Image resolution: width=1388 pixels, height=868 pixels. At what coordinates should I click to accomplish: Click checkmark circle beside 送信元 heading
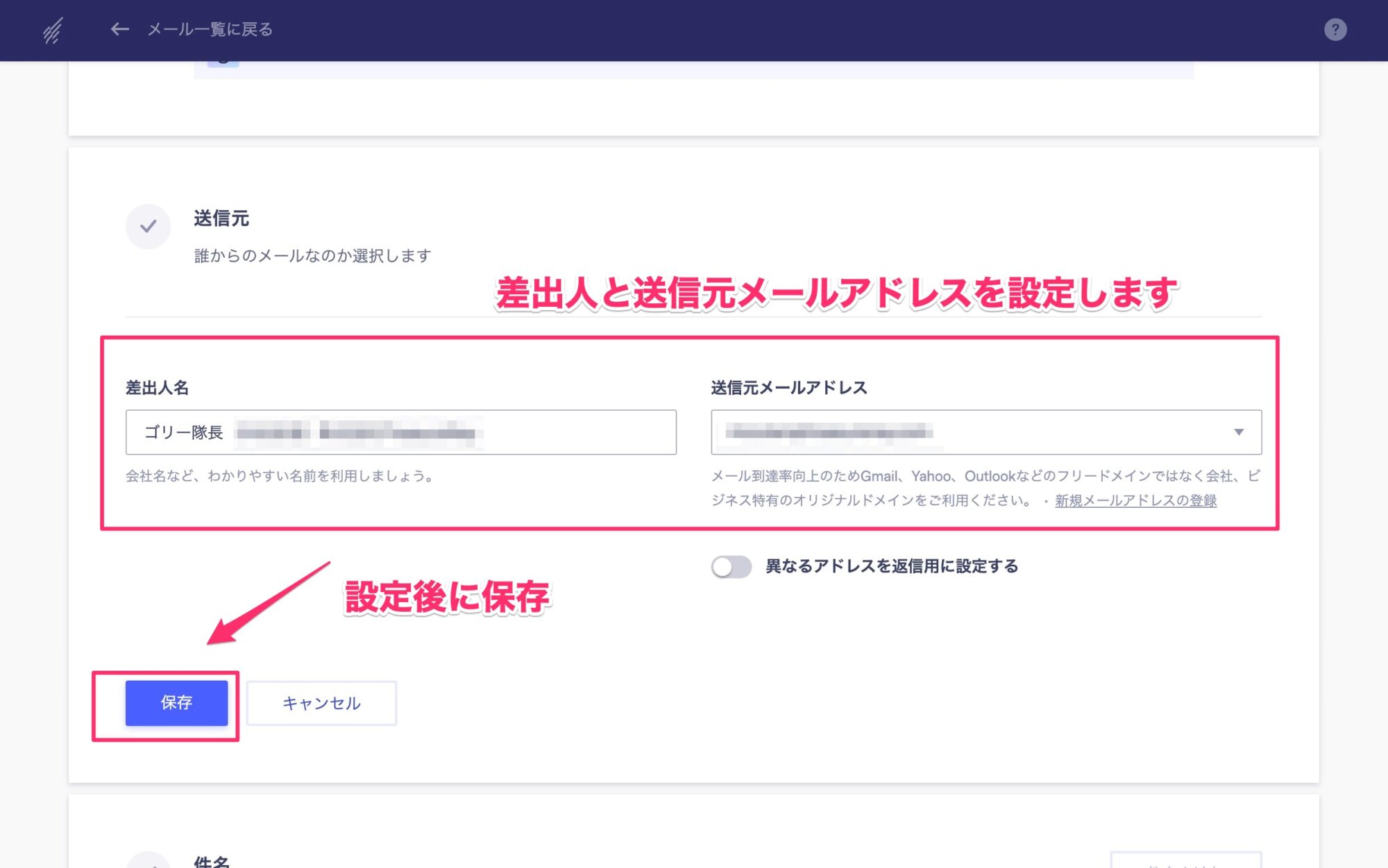point(148,226)
